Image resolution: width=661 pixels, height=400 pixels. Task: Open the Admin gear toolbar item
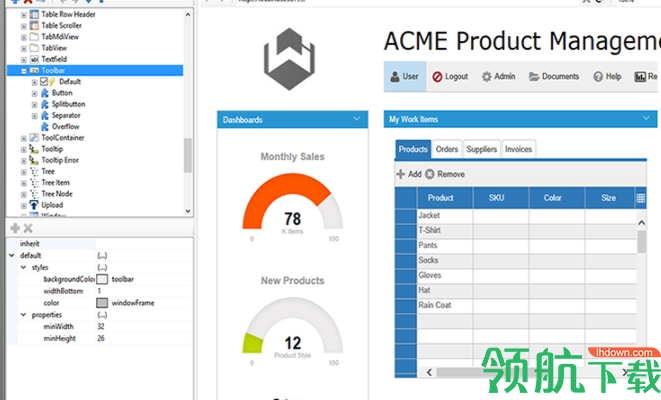[499, 76]
